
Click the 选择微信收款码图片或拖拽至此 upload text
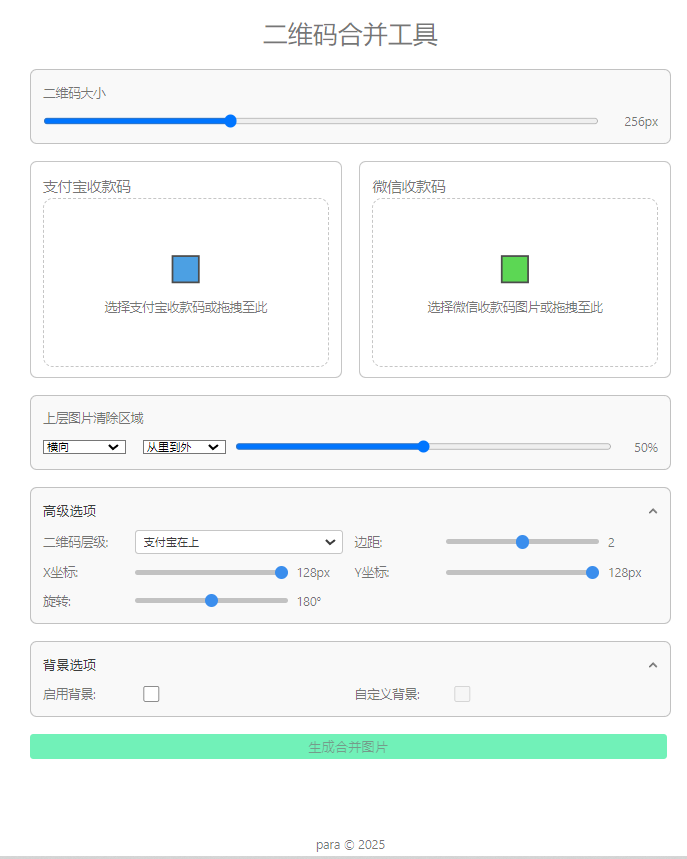pyautogui.click(x=515, y=307)
